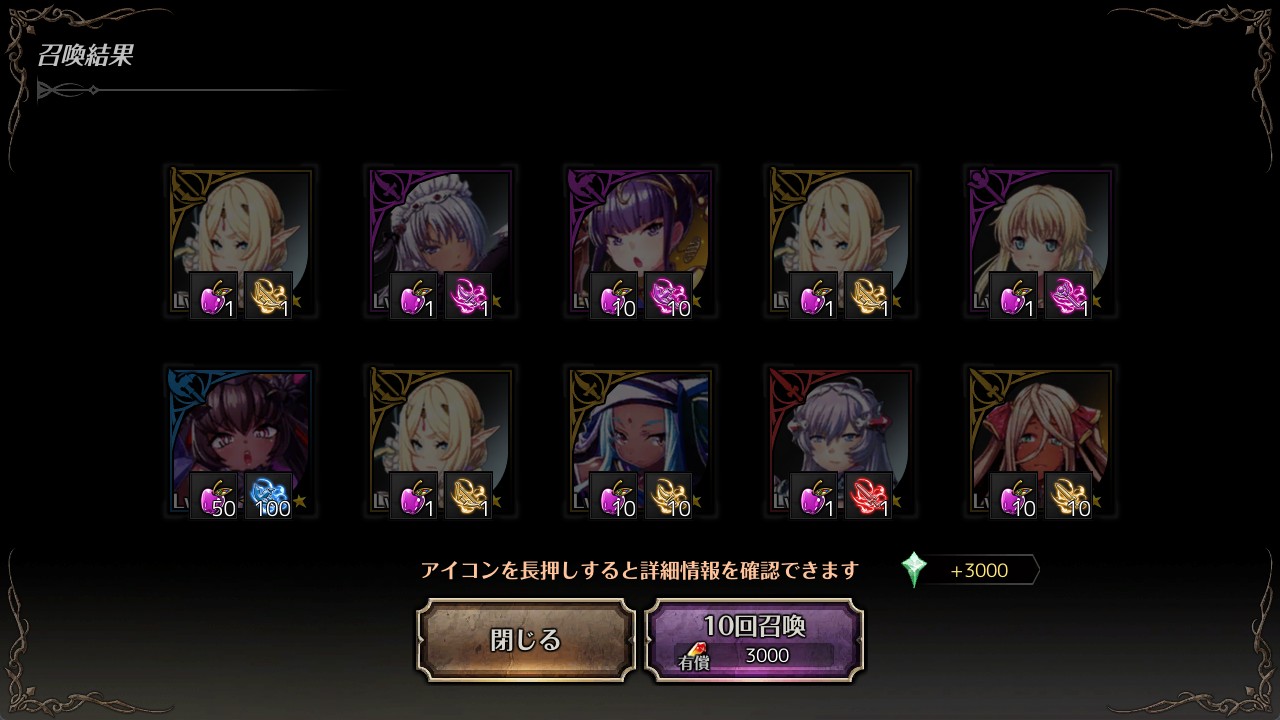Open the purple-haired character with crescent headpiece

pyautogui.click(x=640, y=242)
